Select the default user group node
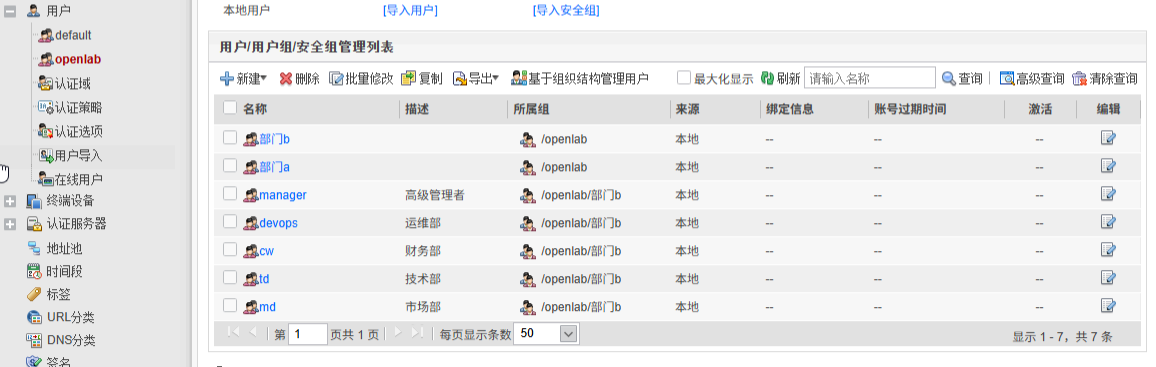Viewport: 1156px width, 367px height. [65, 35]
